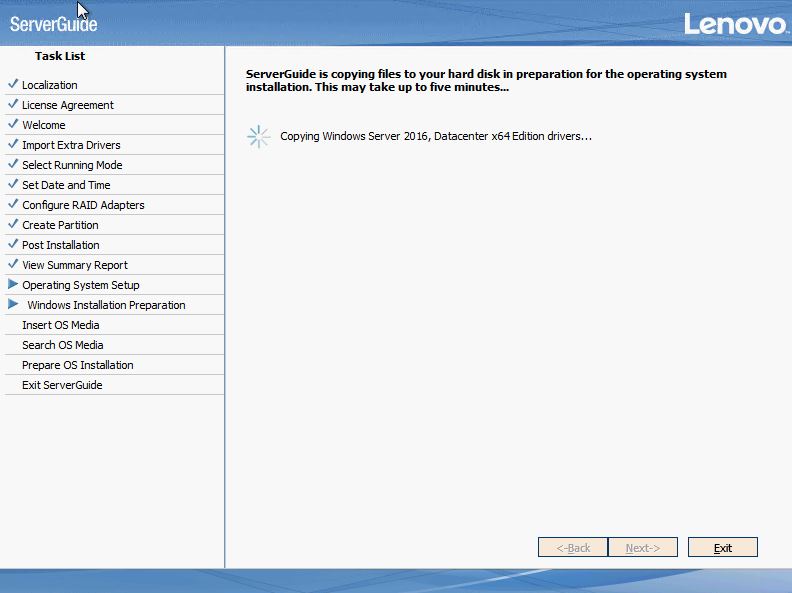Click the 'Copying Windows Server 2016' status text

coord(436,136)
